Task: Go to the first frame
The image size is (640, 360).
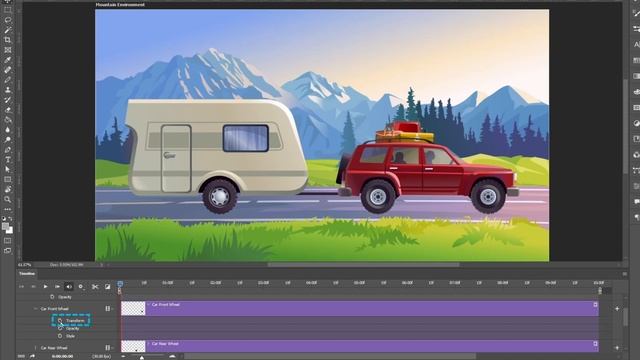Action: [21, 287]
